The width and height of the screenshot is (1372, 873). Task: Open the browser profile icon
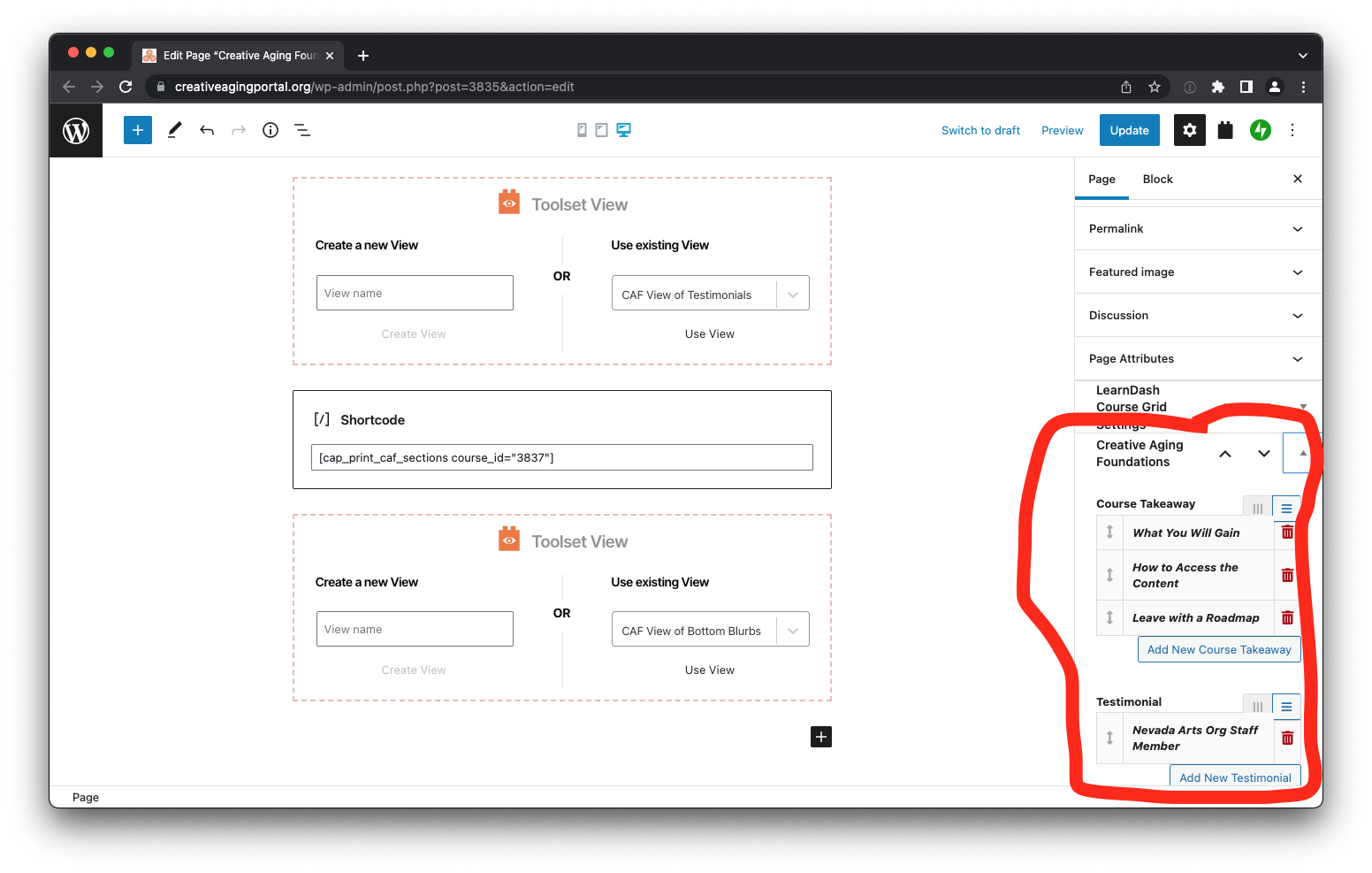(x=1275, y=87)
